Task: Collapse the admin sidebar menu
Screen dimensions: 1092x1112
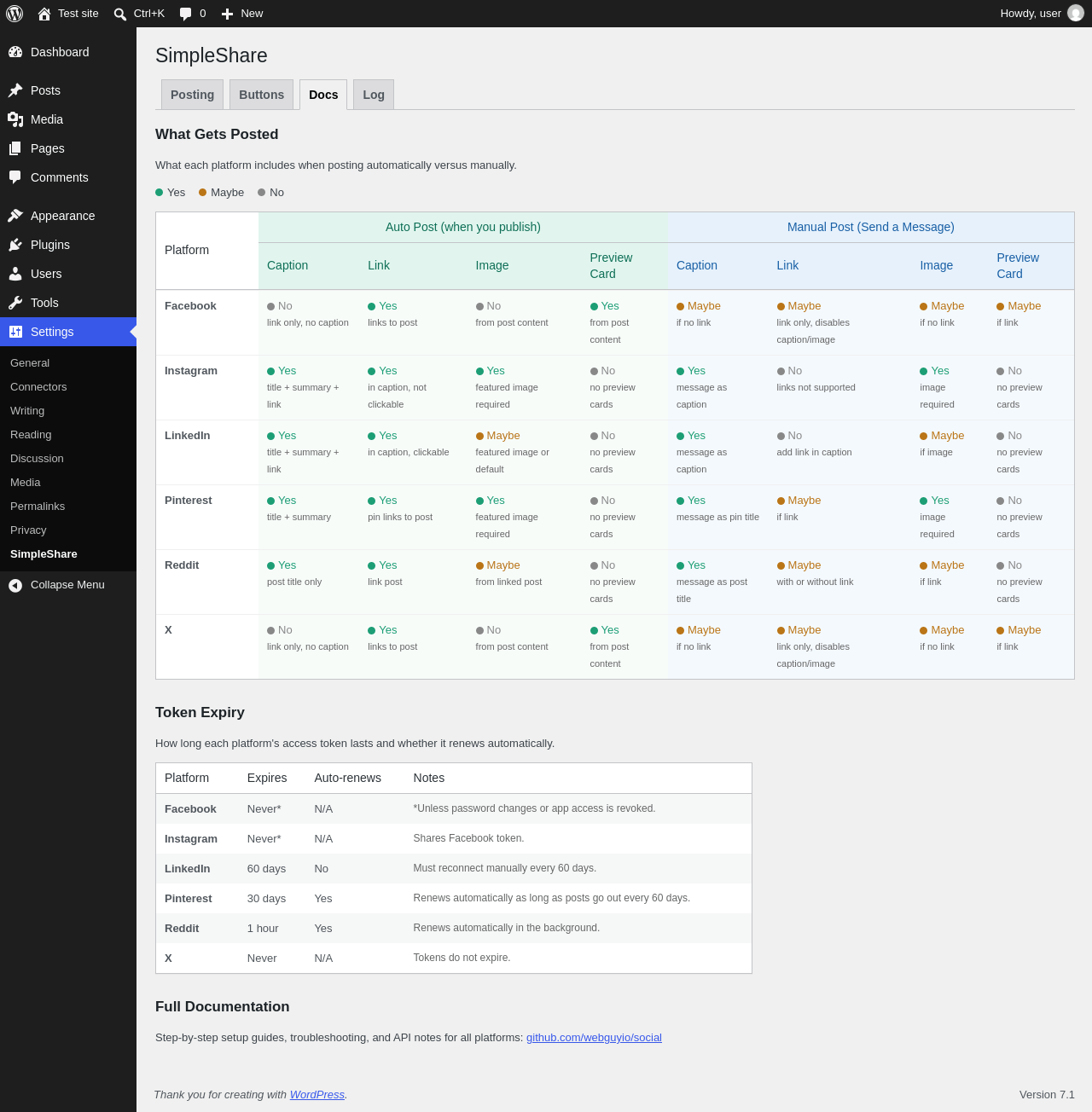Action: tap(68, 585)
